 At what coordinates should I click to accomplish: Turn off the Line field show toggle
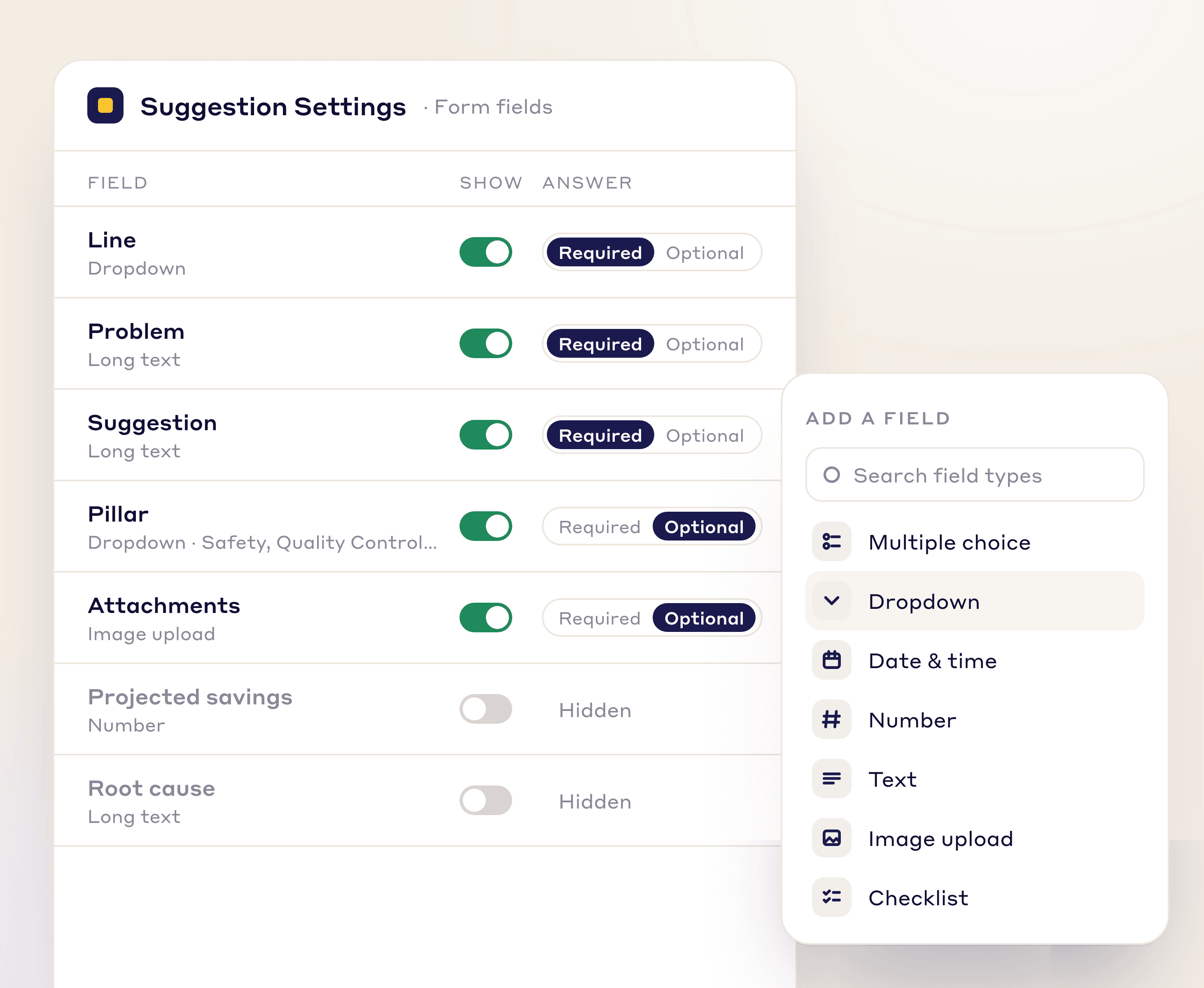tap(485, 252)
